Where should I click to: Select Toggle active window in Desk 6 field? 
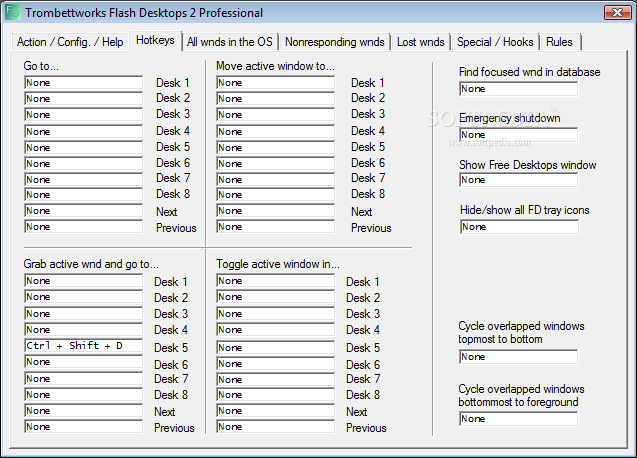276,364
